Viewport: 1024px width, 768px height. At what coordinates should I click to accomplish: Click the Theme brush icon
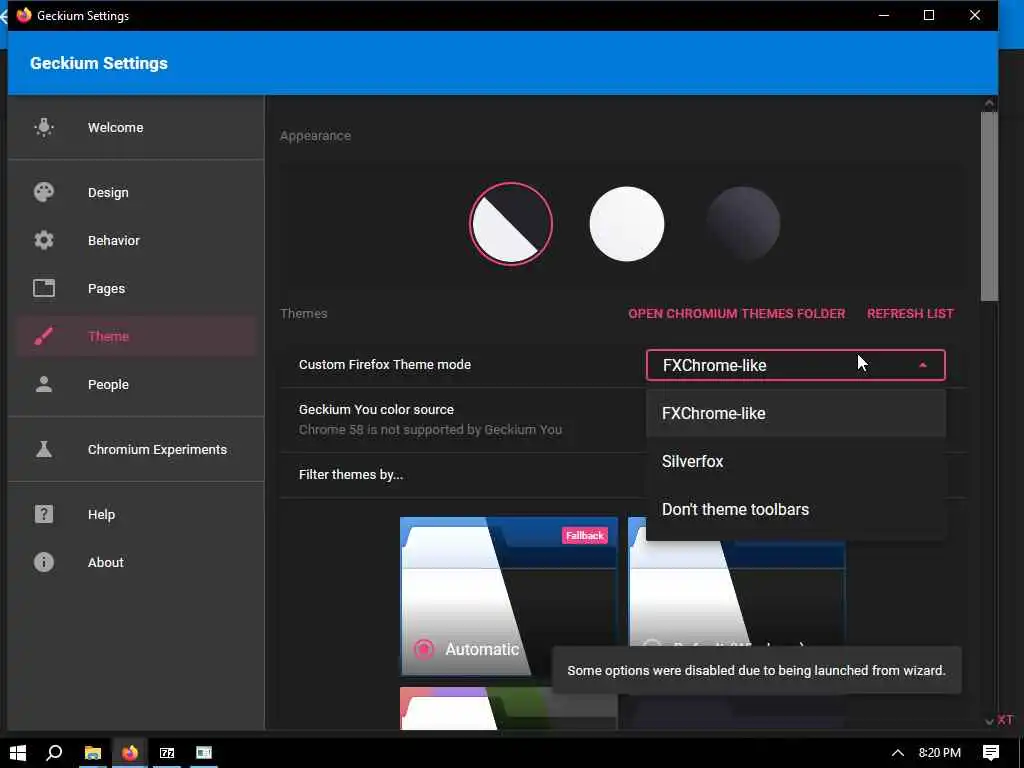pos(44,336)
